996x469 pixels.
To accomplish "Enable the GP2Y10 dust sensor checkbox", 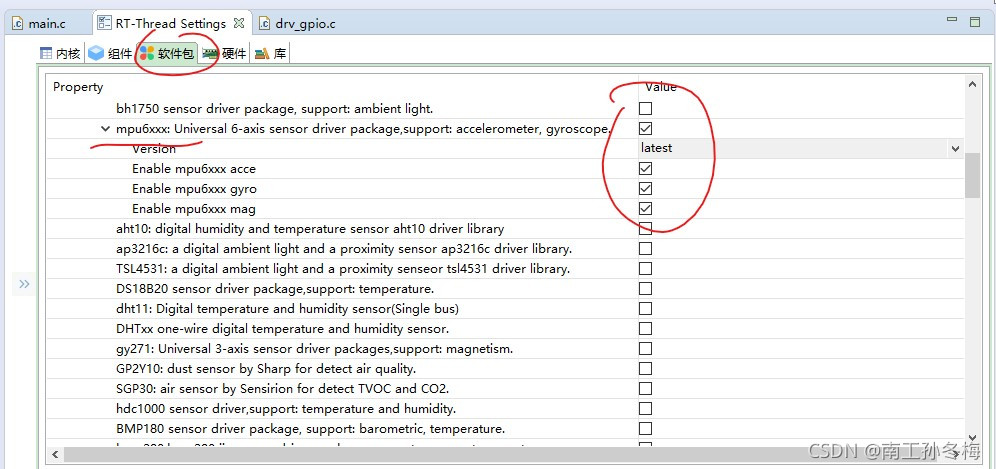I will click(645, 369).
